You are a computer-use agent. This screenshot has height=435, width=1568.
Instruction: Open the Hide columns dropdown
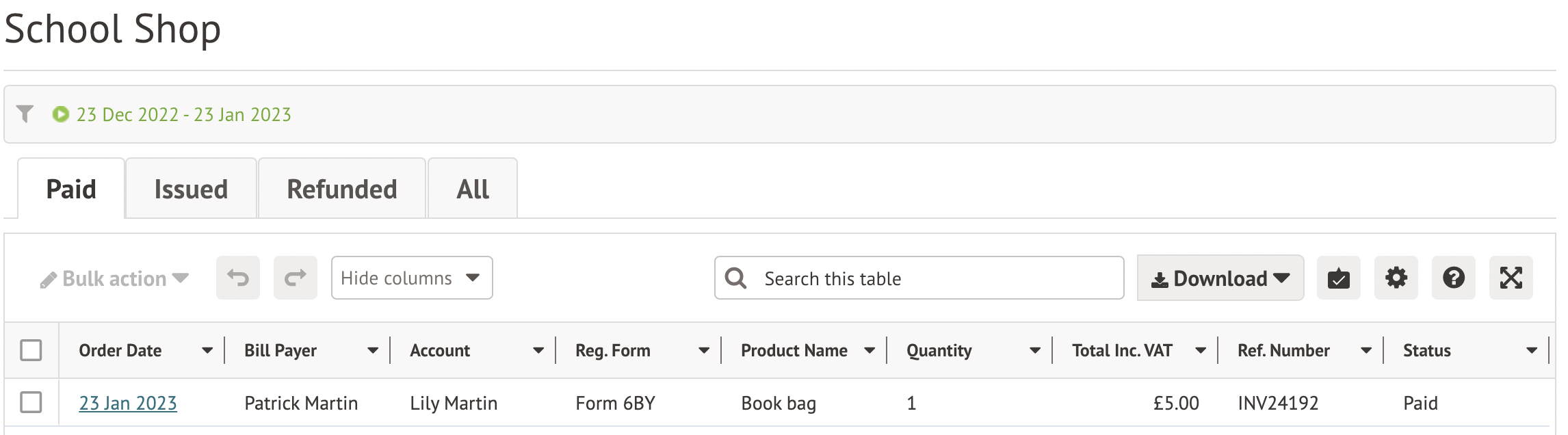[x=411, y=278]
